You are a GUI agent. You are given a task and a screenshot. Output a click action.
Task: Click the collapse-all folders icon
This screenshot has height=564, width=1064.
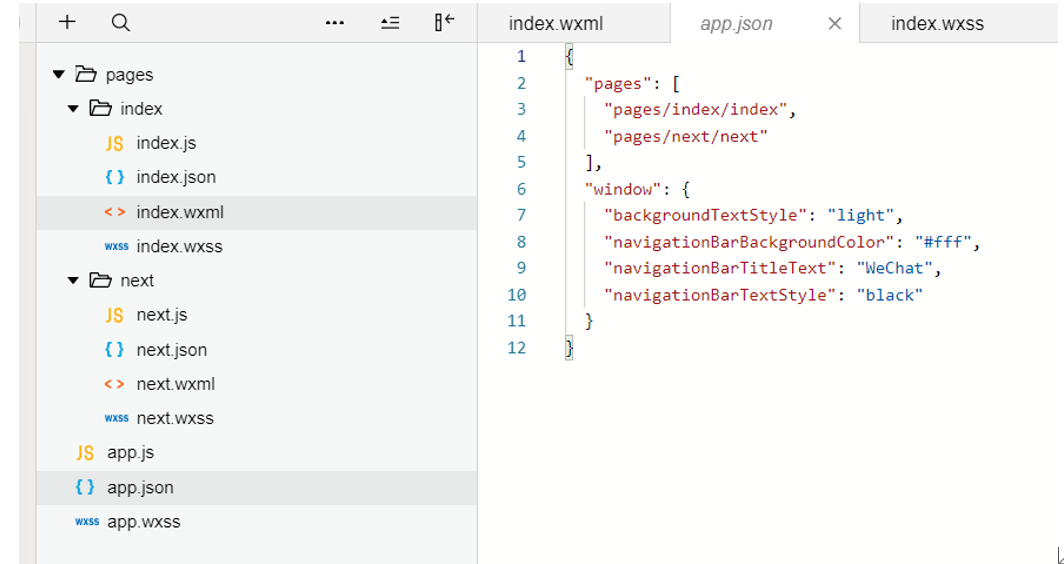pos(390,23)
